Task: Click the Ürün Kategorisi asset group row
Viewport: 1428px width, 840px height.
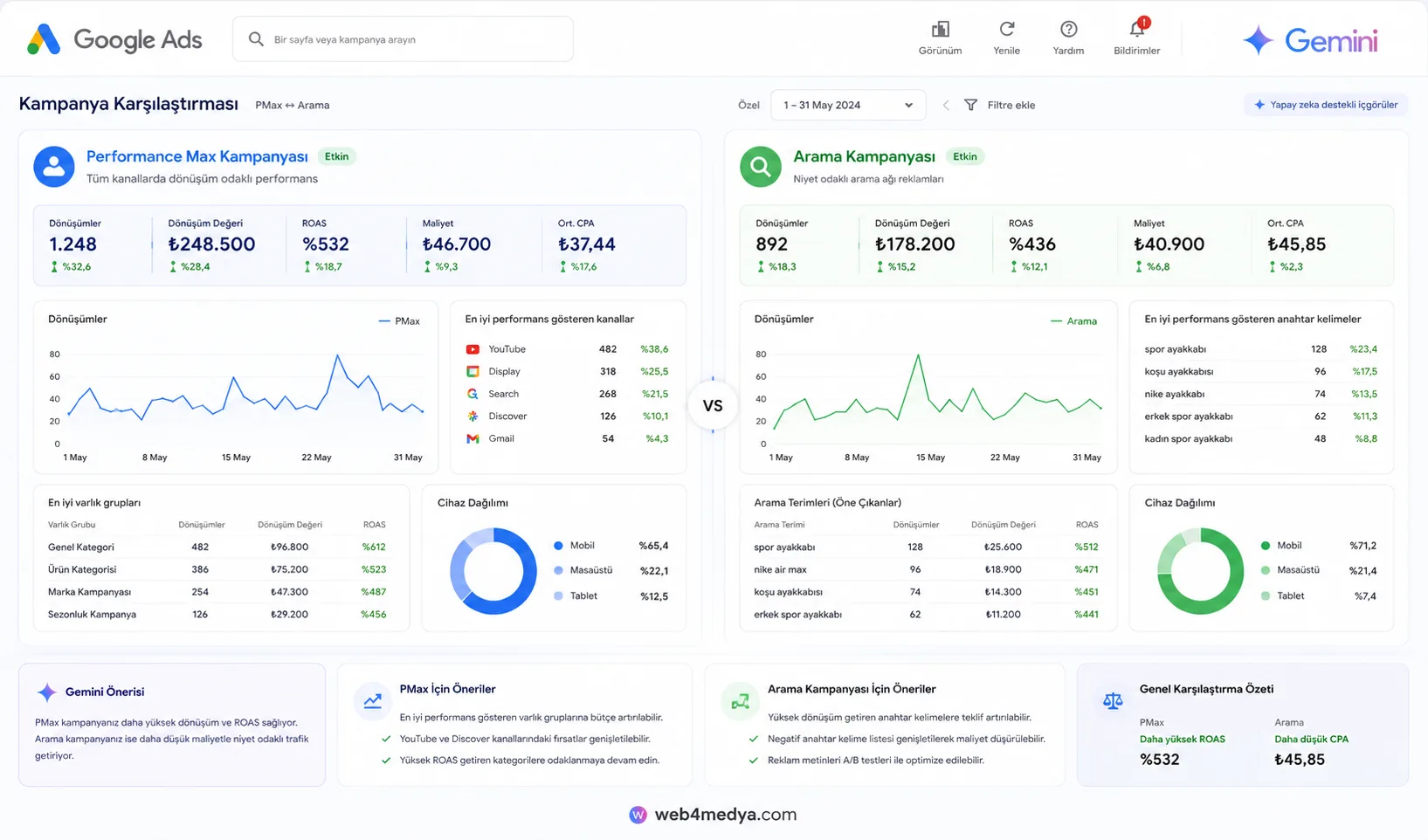Action: (217, 569)
